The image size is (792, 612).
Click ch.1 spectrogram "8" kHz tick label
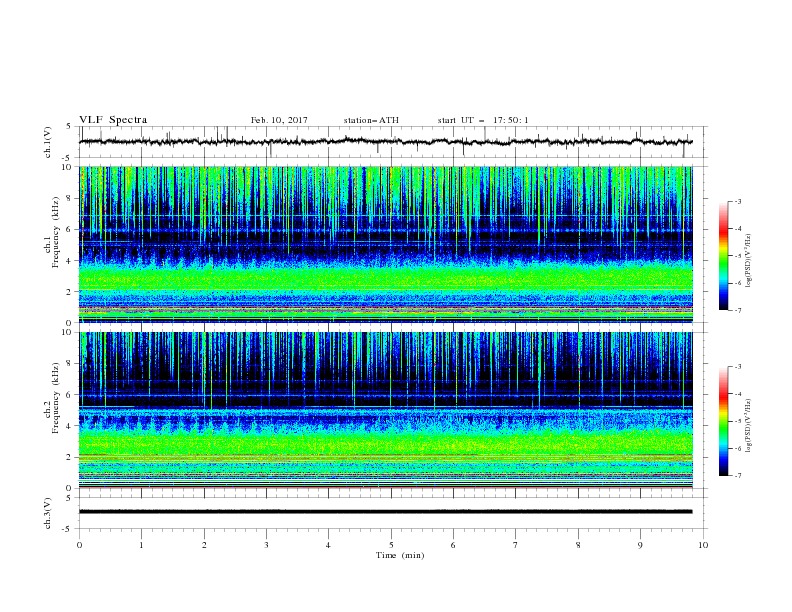69,198
